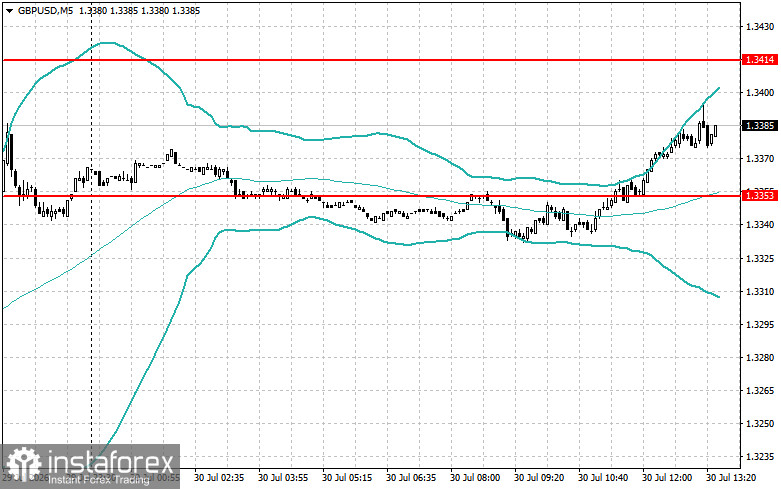Click the 30 Jul 02:35 time label

pos(219,478)
